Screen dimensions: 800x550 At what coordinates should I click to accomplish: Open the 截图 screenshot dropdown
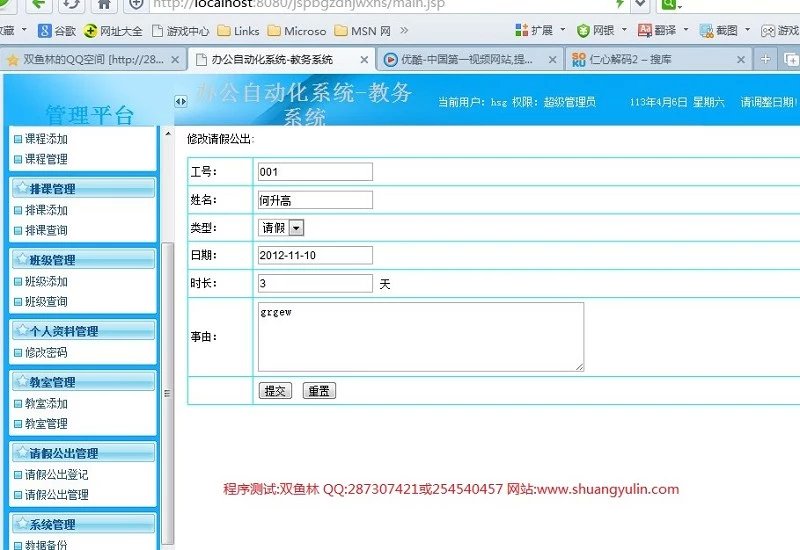(x=724, y=31)
